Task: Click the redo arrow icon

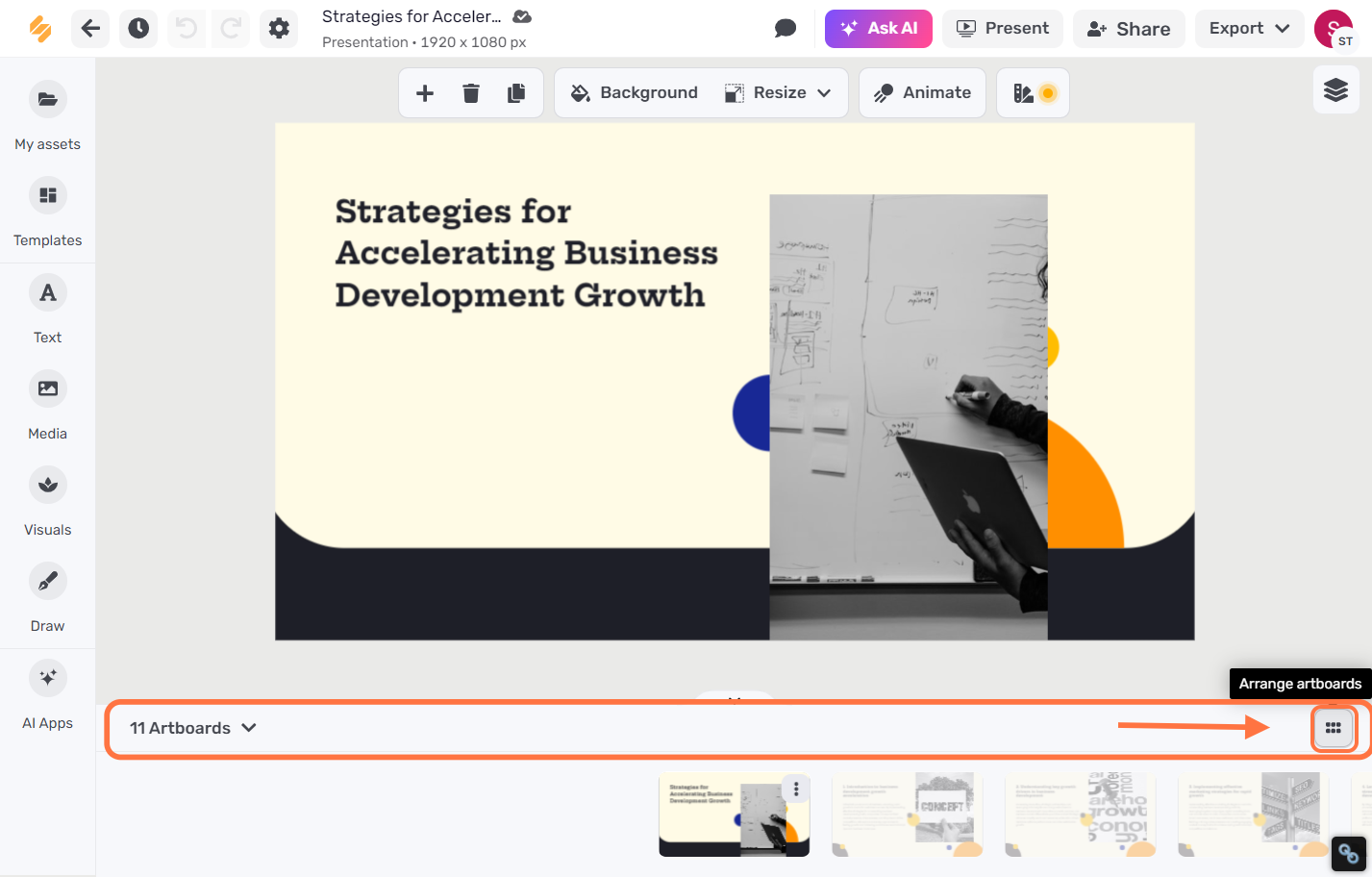Action: tap(231, 29)
